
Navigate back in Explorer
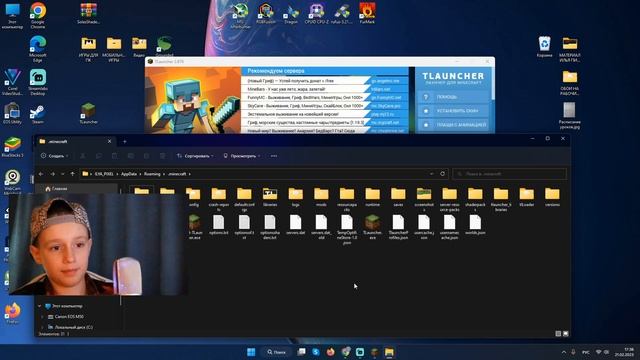(x=41, y=174)
